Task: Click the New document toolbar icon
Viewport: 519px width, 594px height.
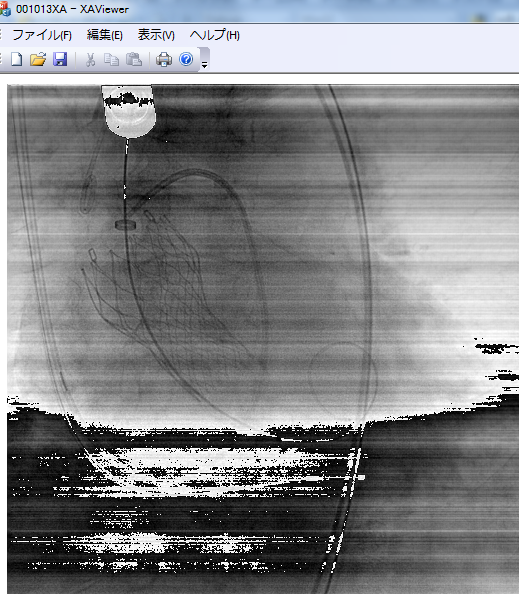Action: click(16, 59)
